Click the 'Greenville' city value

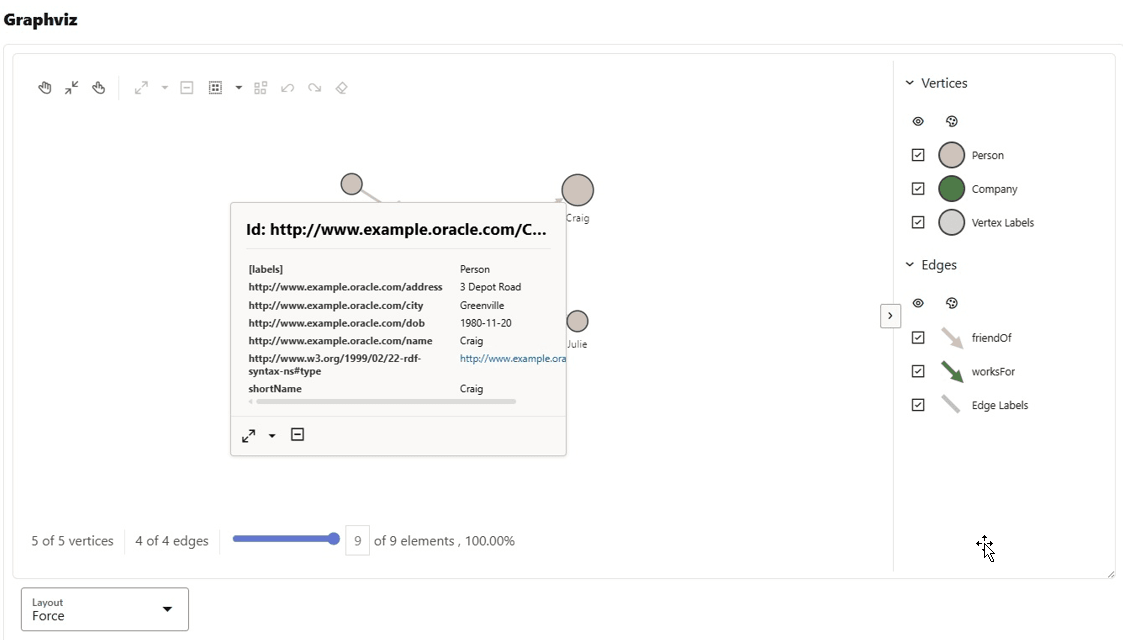point(482,306)
